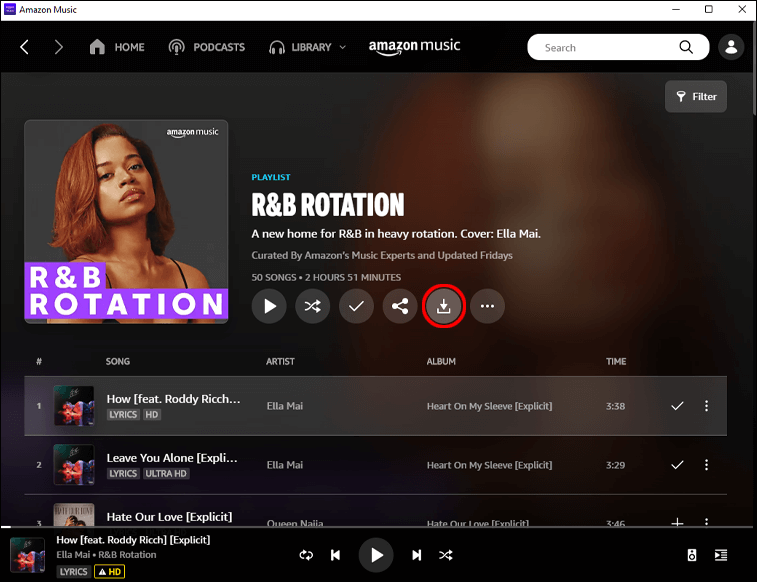Click the search magnifier icon

coord(686,47)
